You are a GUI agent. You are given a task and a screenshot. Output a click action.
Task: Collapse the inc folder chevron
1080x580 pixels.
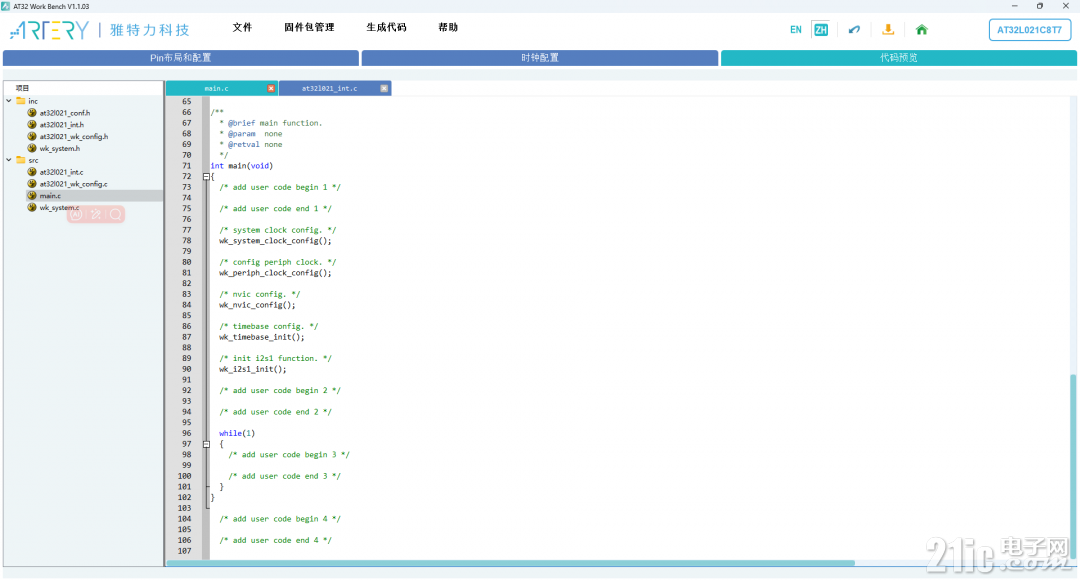tap(9, 101)
